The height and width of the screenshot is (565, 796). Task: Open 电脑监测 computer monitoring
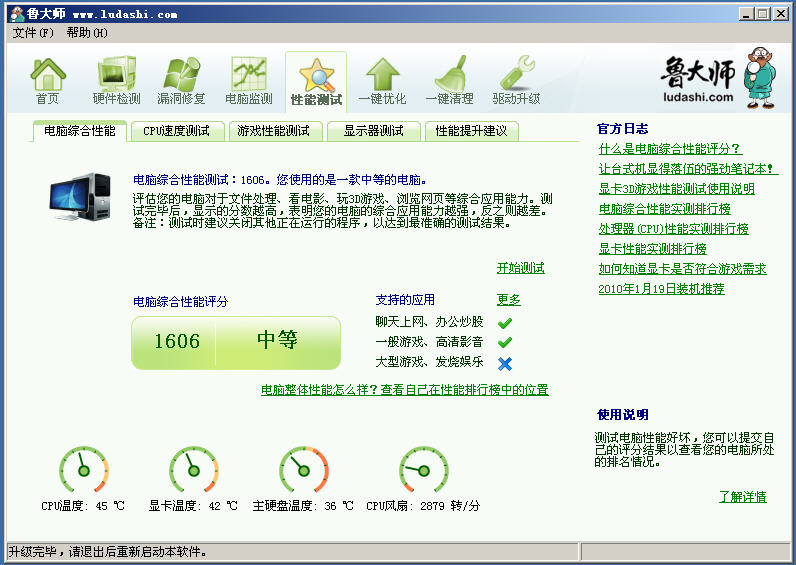point(249,81)
